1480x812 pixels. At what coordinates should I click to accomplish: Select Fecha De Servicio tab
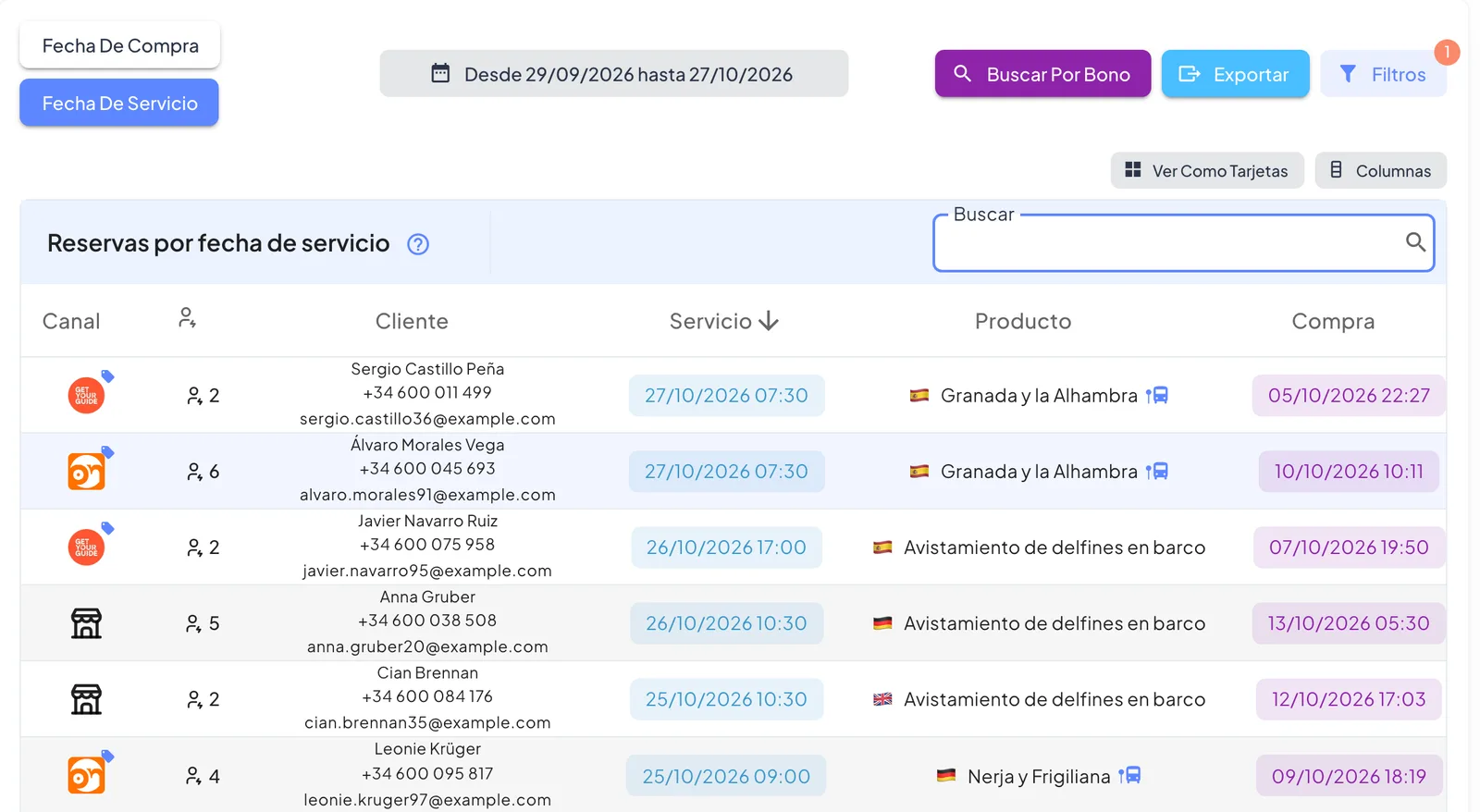pyautogui.click(x=119, y=103)
